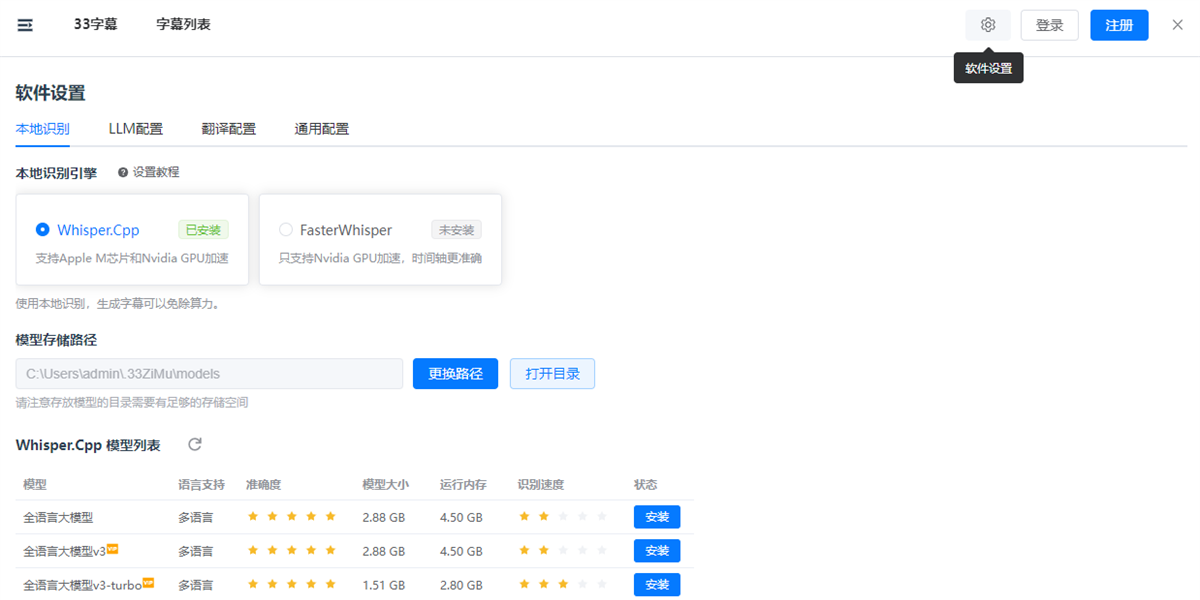Open the 设置教程 tutorial link

pyautogui.click(x=155, y=171)
